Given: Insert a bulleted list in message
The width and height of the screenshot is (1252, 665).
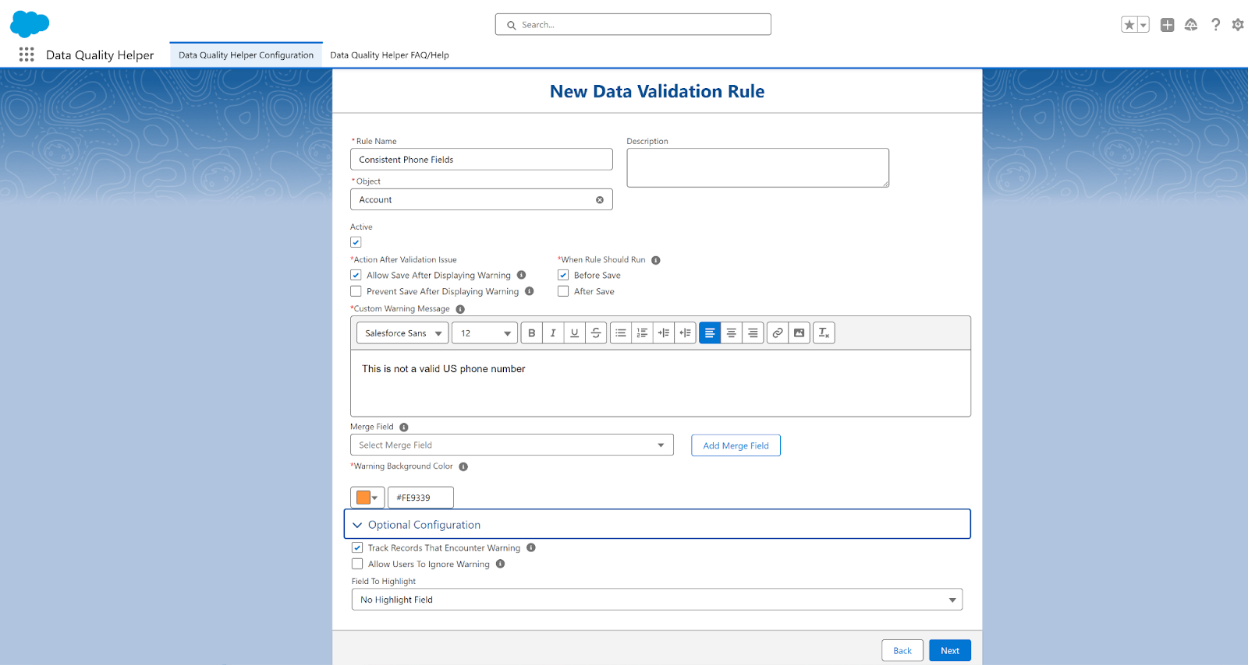Looking at the screenshot, I should [621, 333].
